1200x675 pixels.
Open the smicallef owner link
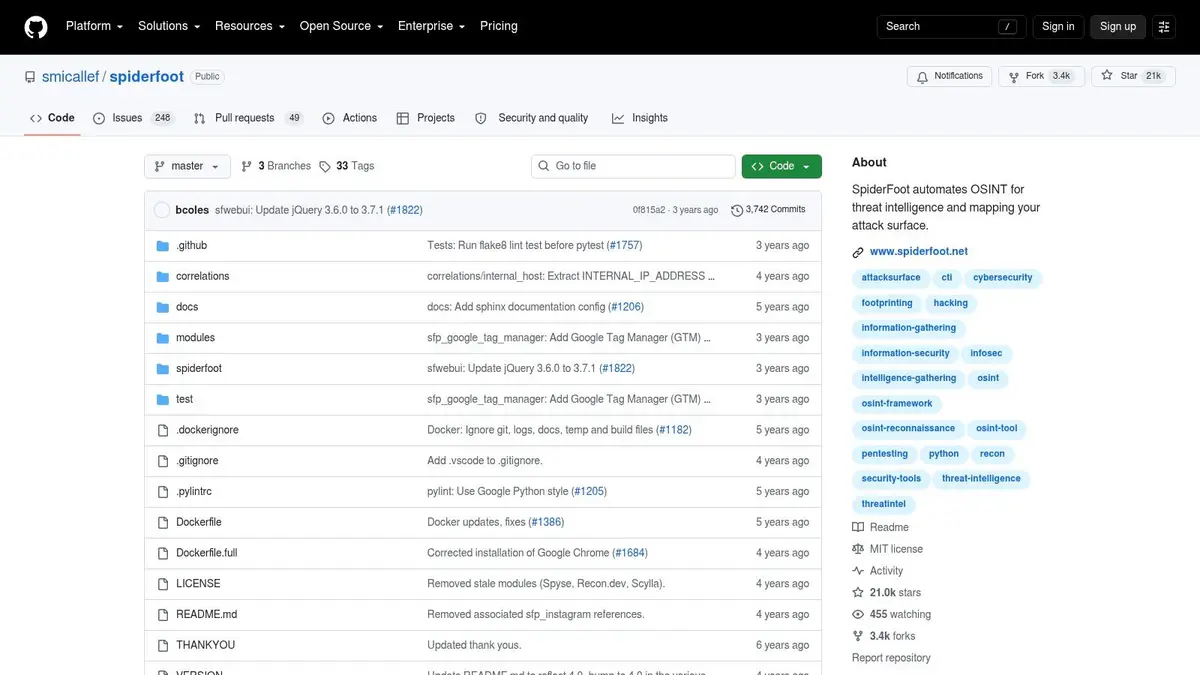coord(70,76)
